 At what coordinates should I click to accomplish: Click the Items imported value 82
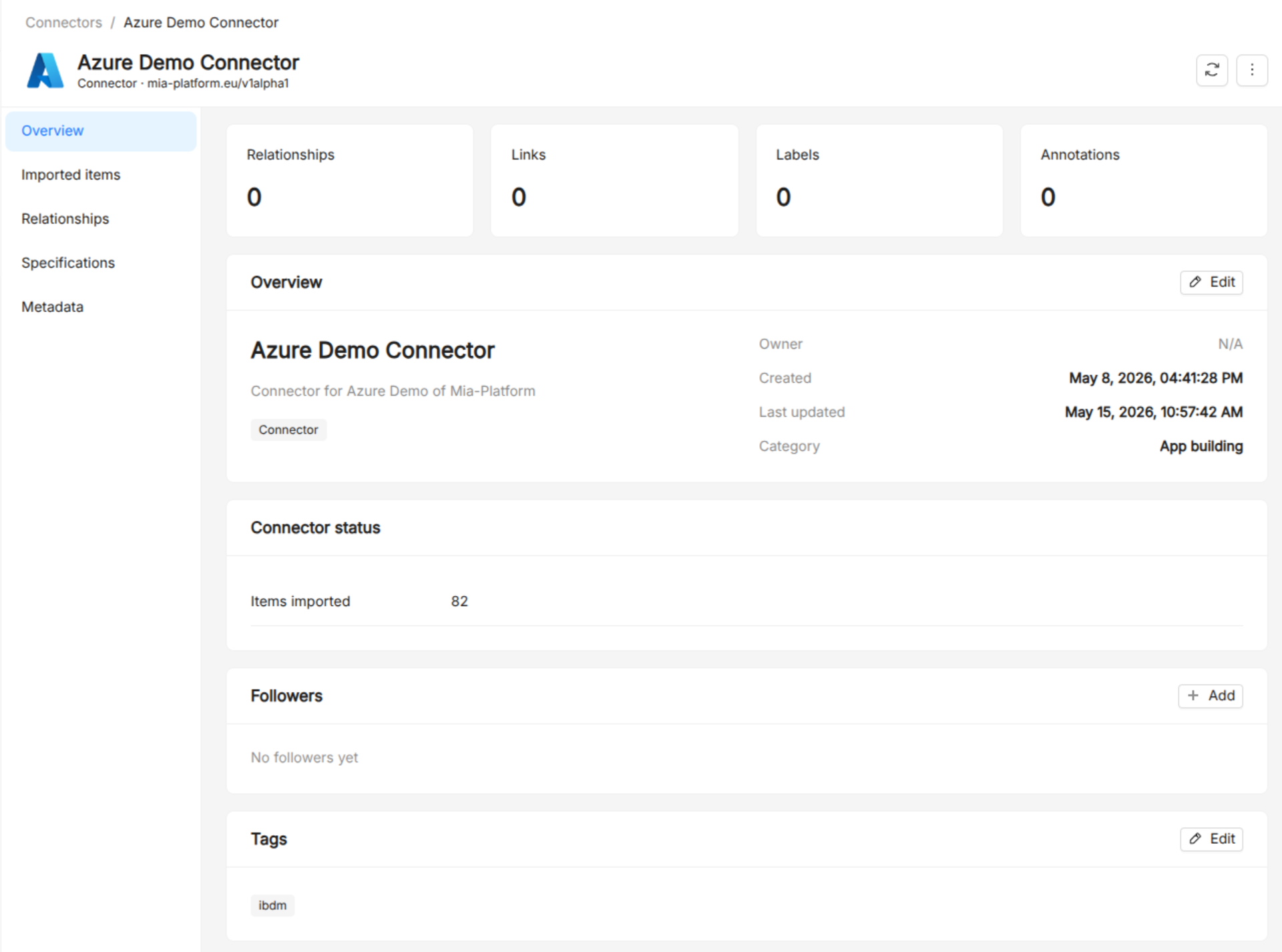pyautogui.click(x=459, y=602)
